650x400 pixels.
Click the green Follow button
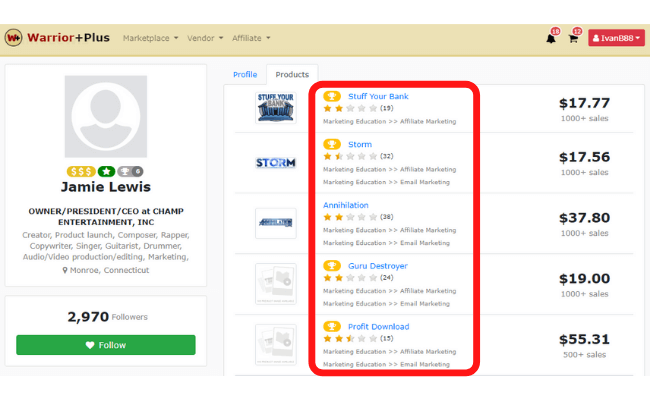(106, 345)
